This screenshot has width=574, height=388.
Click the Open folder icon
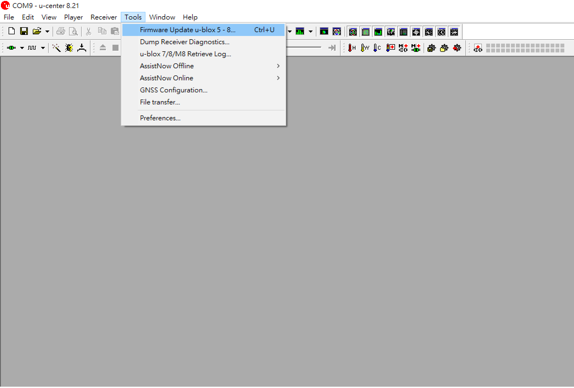click(37, 31)
